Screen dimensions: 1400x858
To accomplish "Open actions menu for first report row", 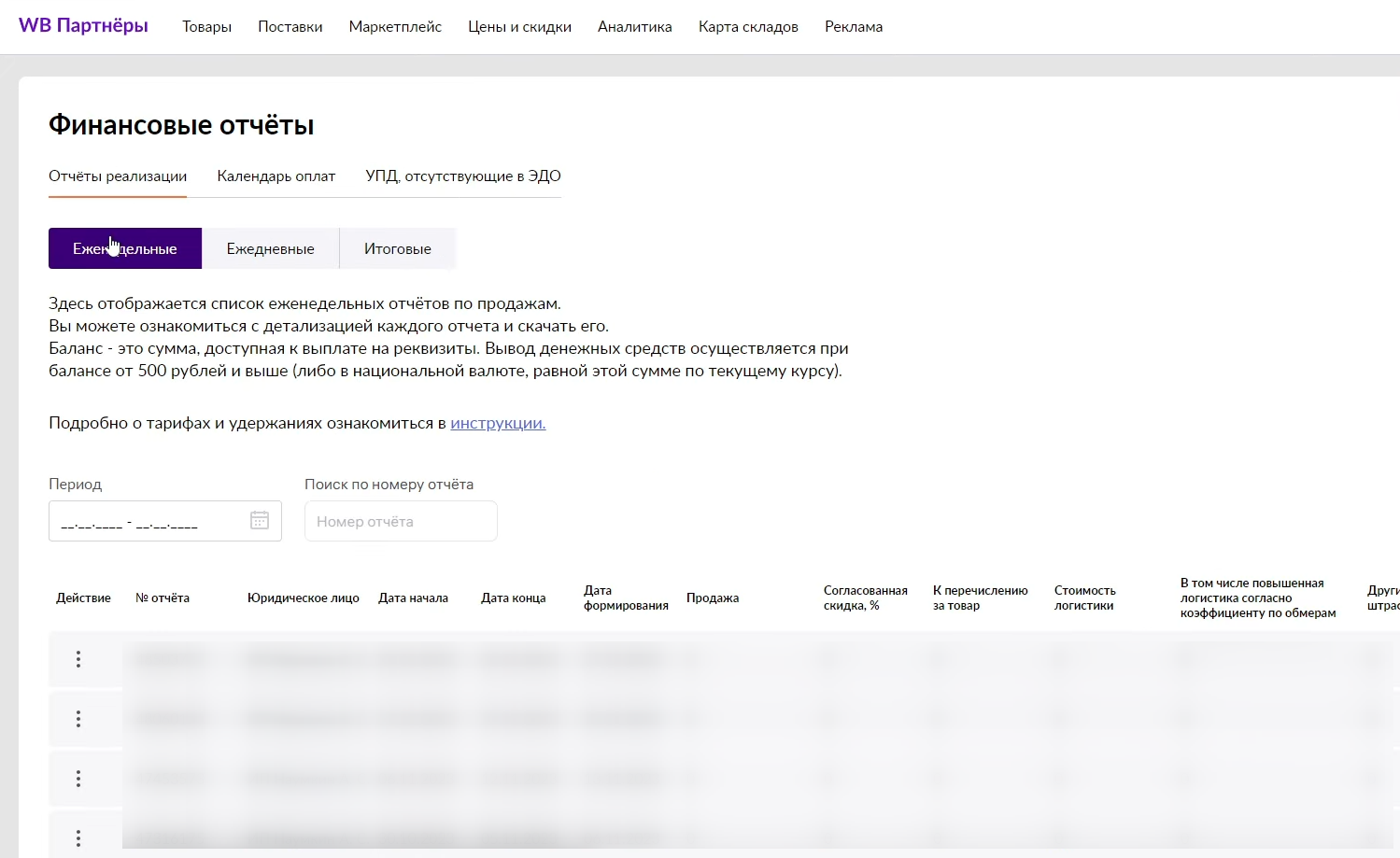I will tap(78, 659).
